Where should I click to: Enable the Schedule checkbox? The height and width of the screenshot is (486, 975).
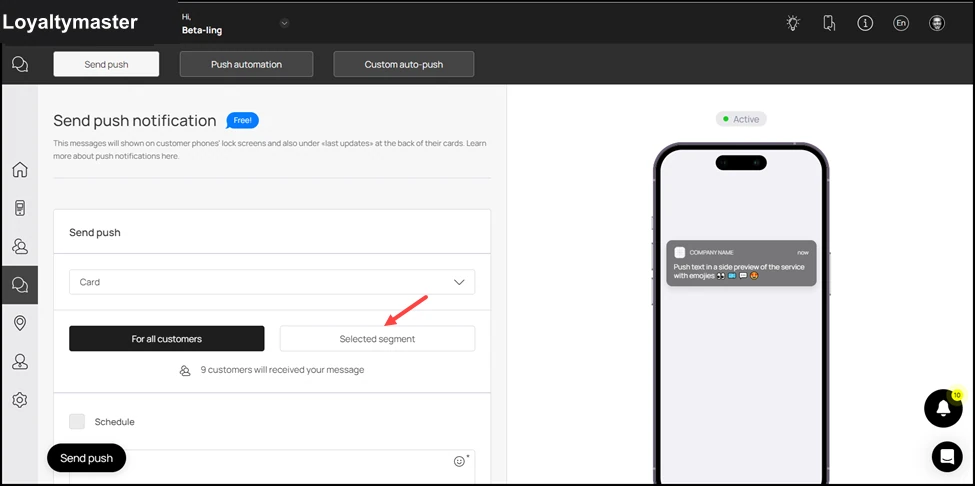(x=77, y=421)
